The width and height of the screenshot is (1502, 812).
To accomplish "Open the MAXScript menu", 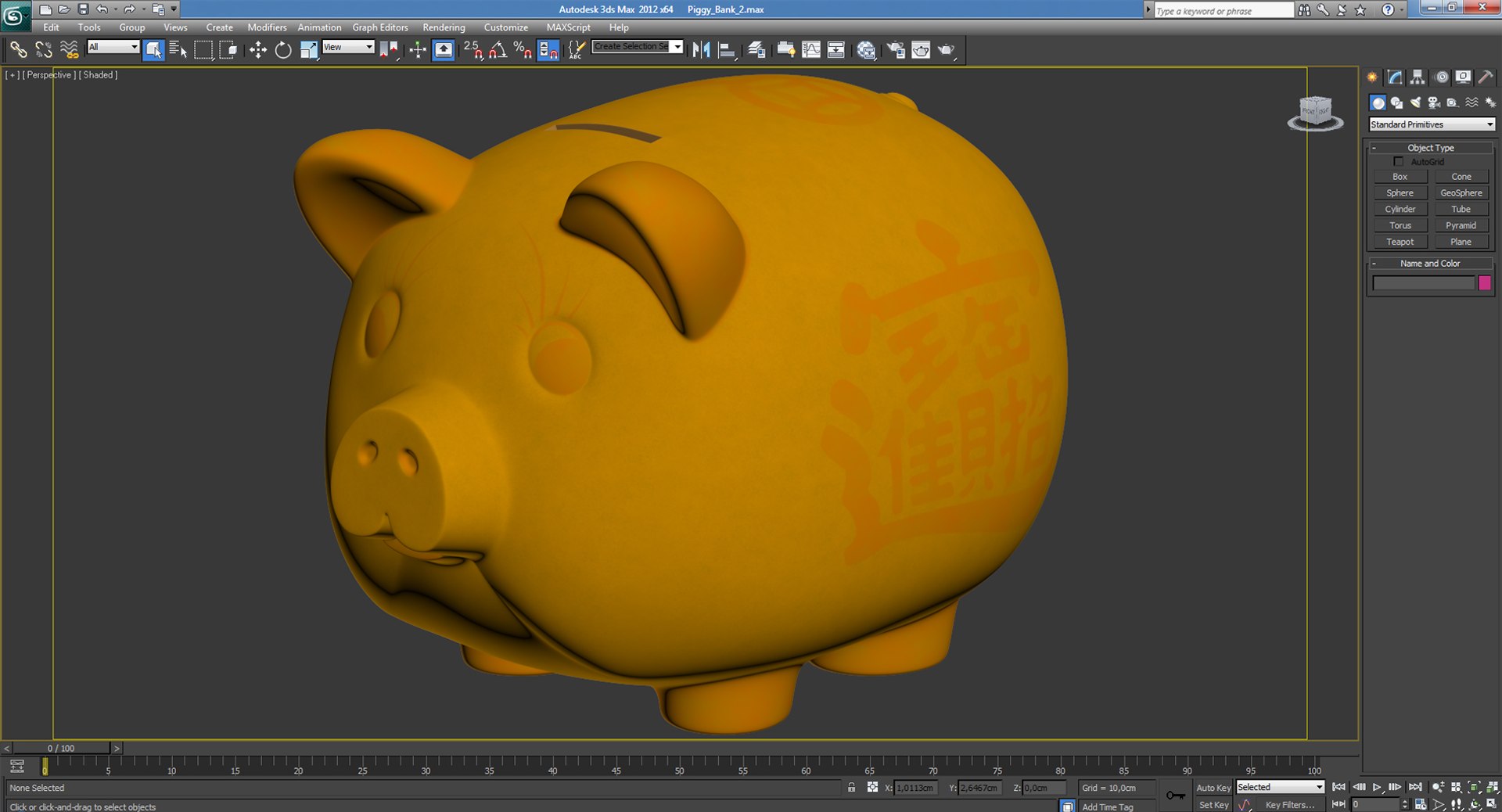I will pyautogui.click(x=568, y=27).
